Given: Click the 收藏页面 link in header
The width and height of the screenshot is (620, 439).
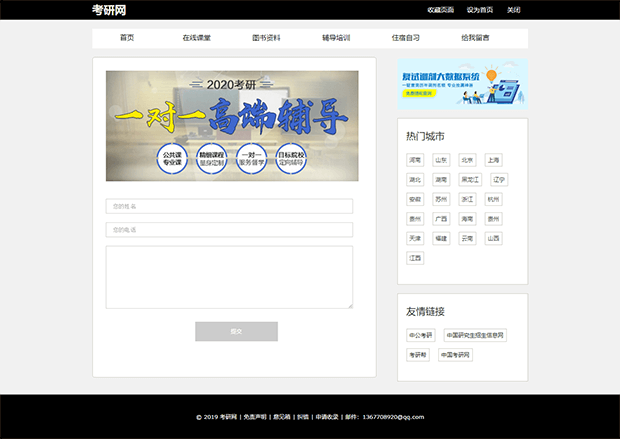Looking at the screenshot, I should pyautogui.click(x=440, y=10).
